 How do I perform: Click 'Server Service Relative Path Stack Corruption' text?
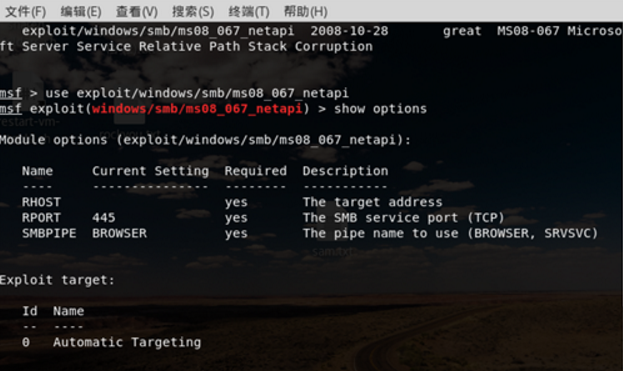197,46
